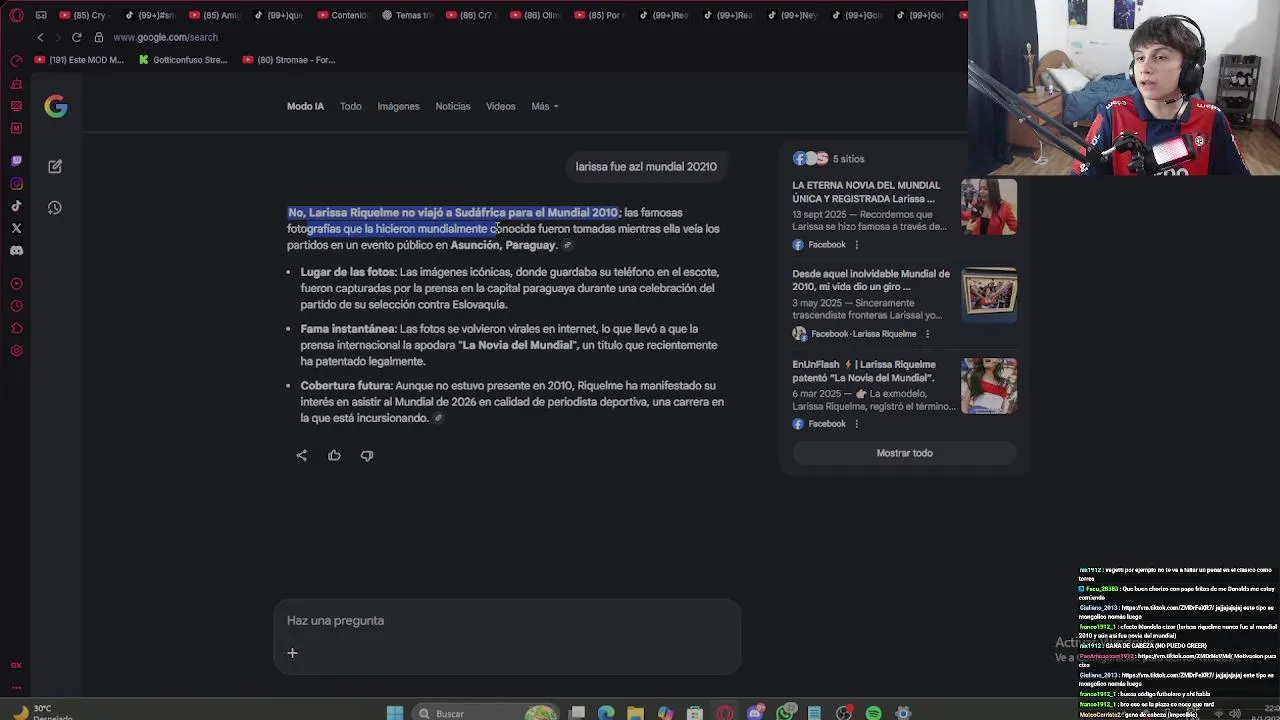
Task: Open the workspaces icon left of the tabs
Action: (x=41, y=15)
